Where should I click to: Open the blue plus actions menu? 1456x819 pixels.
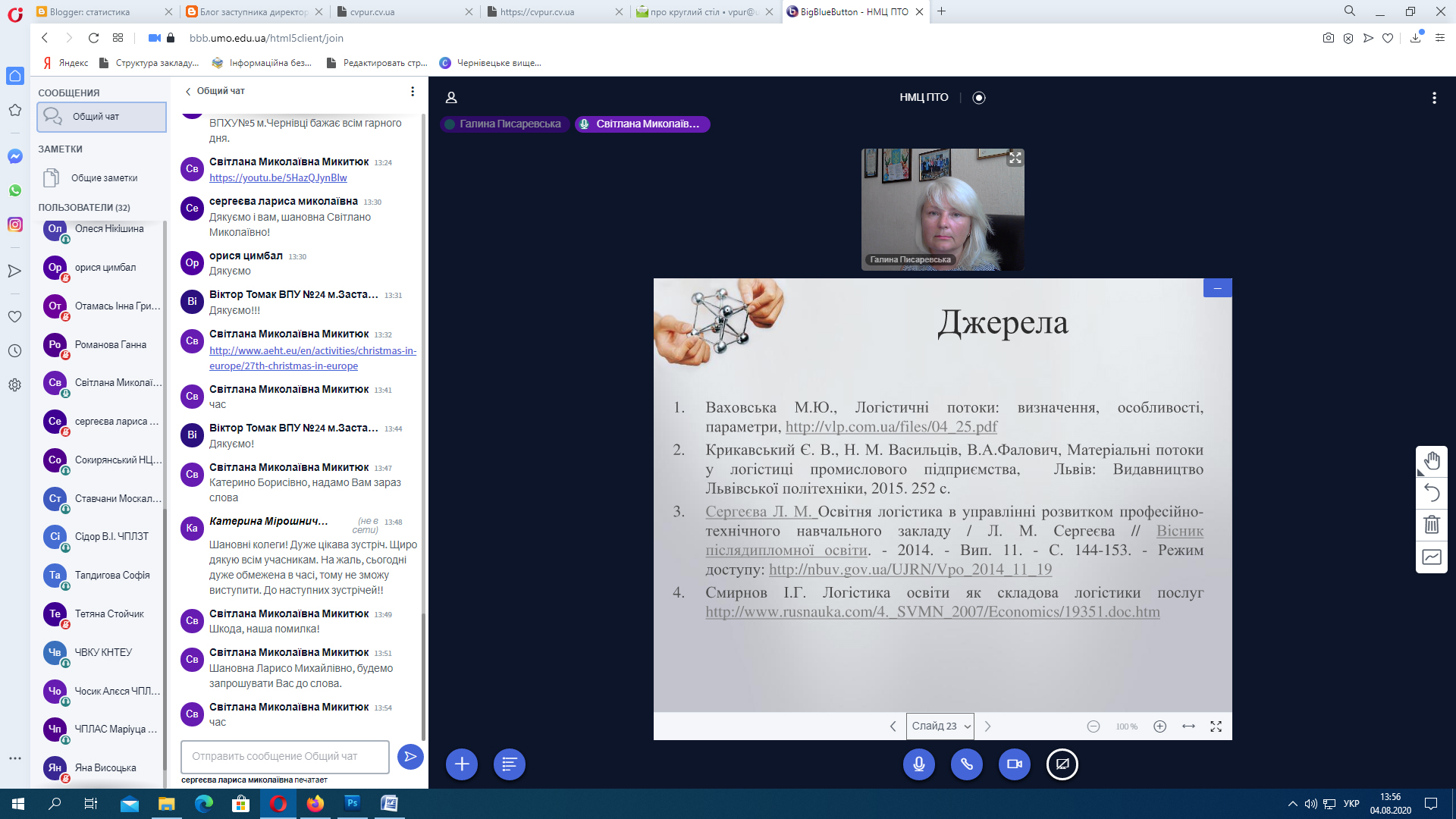click(x=462, y=764)
